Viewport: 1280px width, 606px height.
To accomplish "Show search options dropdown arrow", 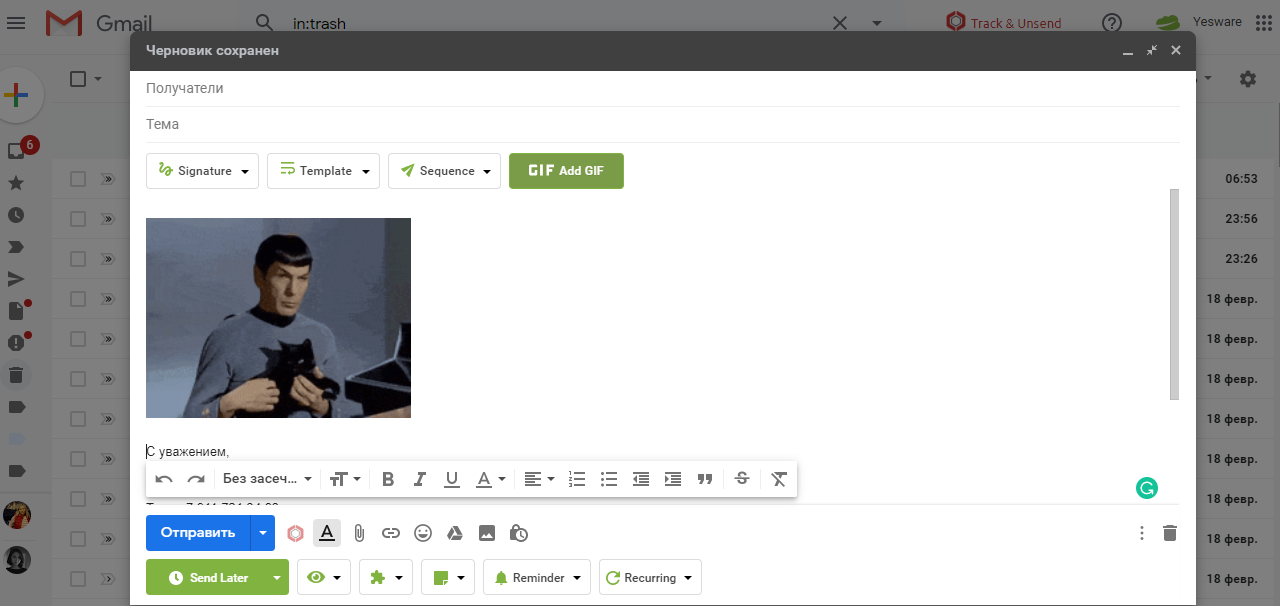I will [877, 23].
